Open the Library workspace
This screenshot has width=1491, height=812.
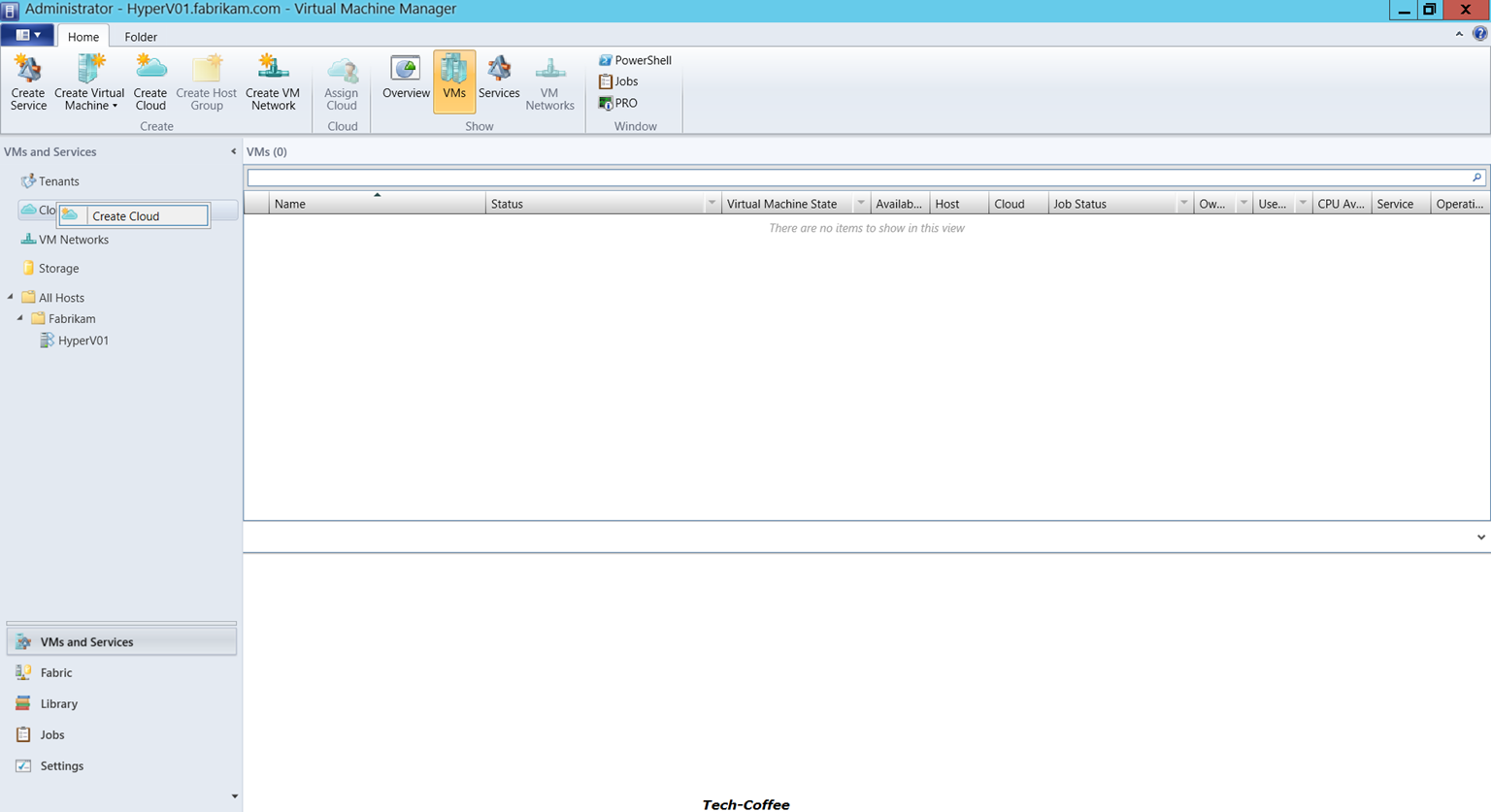tap(121, 703)
